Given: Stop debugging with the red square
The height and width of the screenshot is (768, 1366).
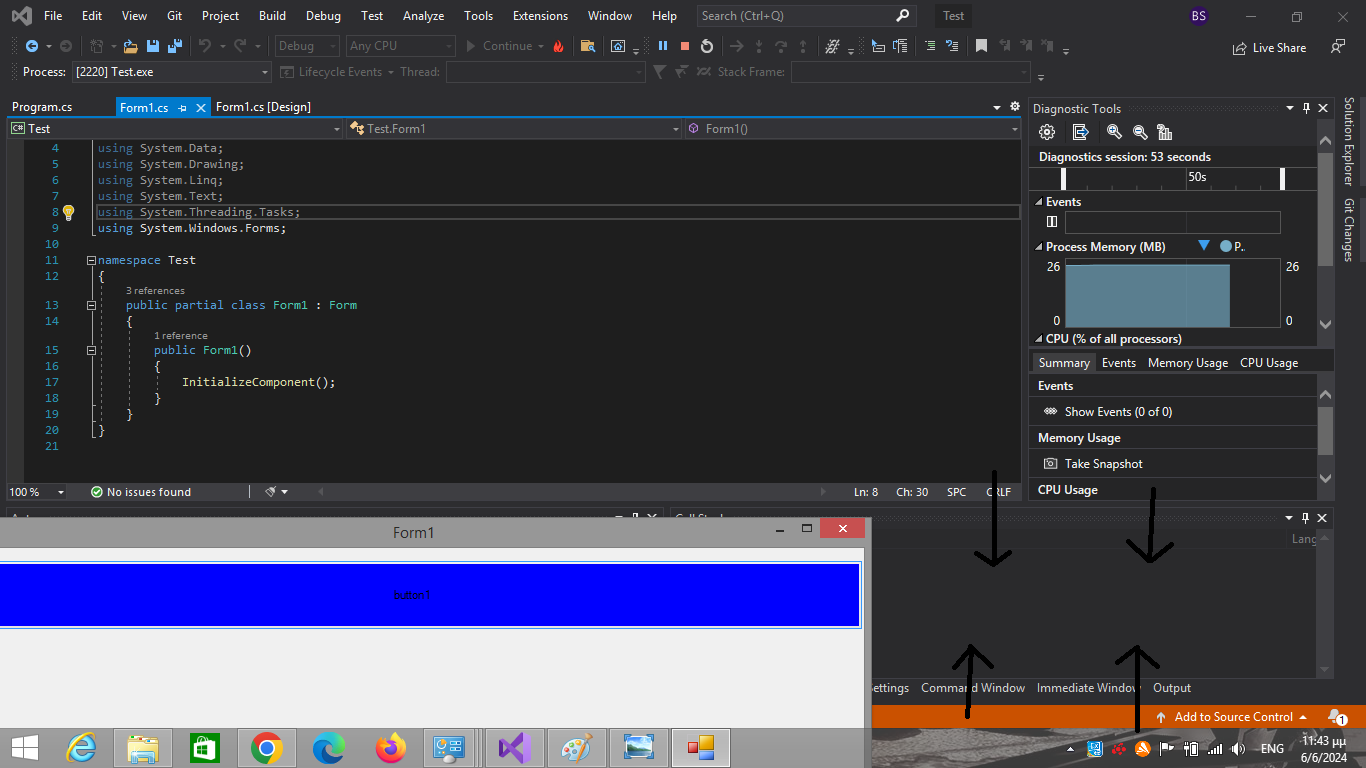Looking at the screenshot, I should 685,46.
